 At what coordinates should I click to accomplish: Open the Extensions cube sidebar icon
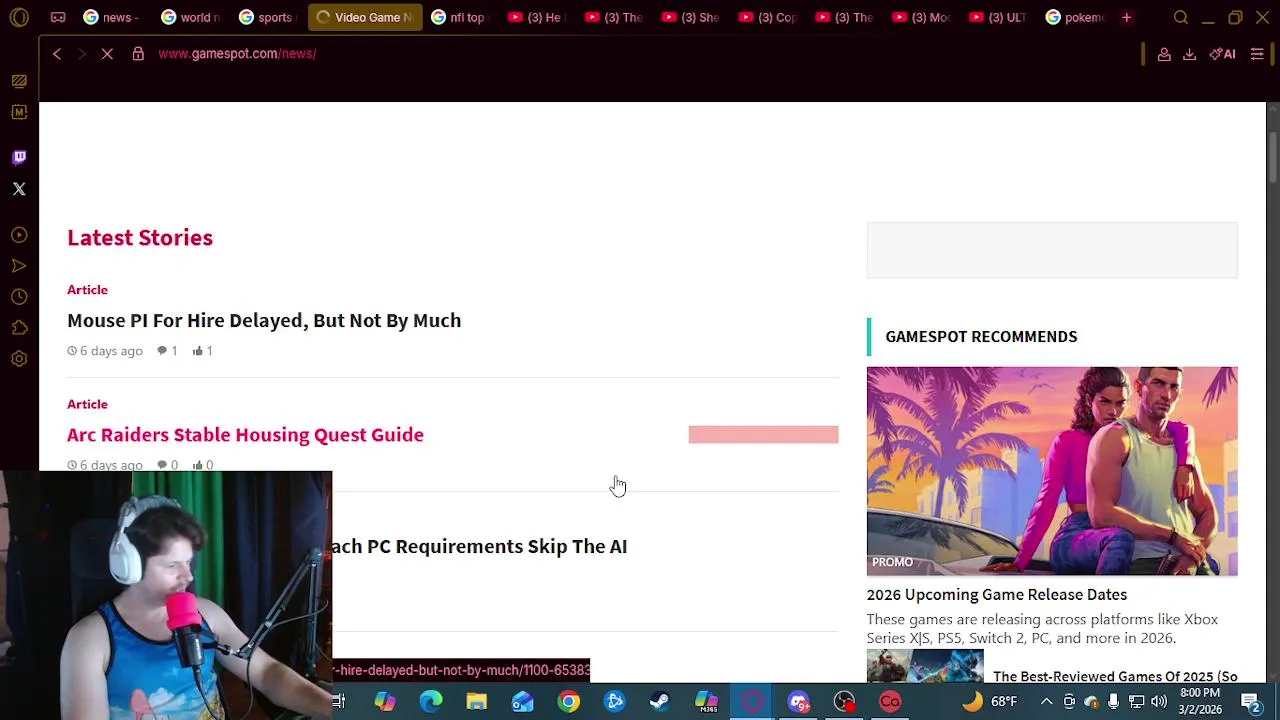point(19,328)
